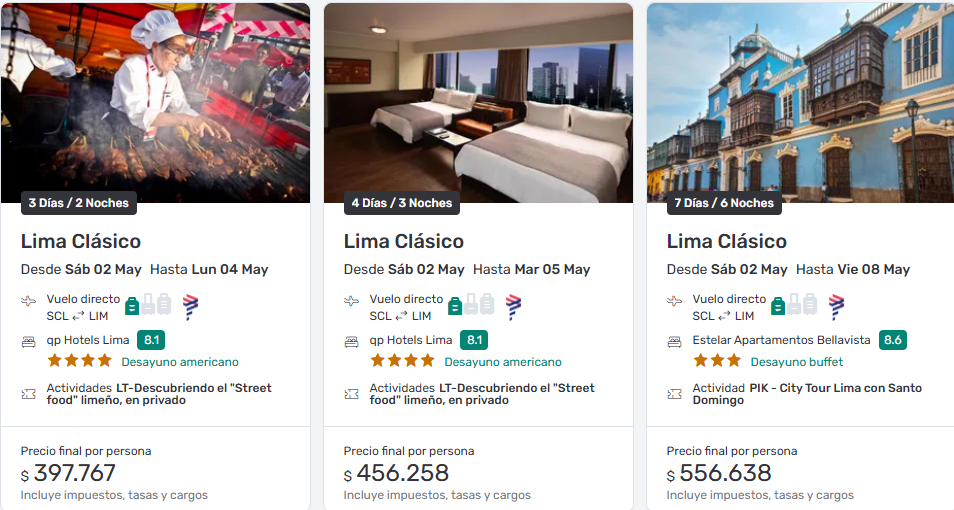Click the "Desayuno buffet" text
Screen dimensions: 954x510
pyautogui.click(x=796, y=362)
